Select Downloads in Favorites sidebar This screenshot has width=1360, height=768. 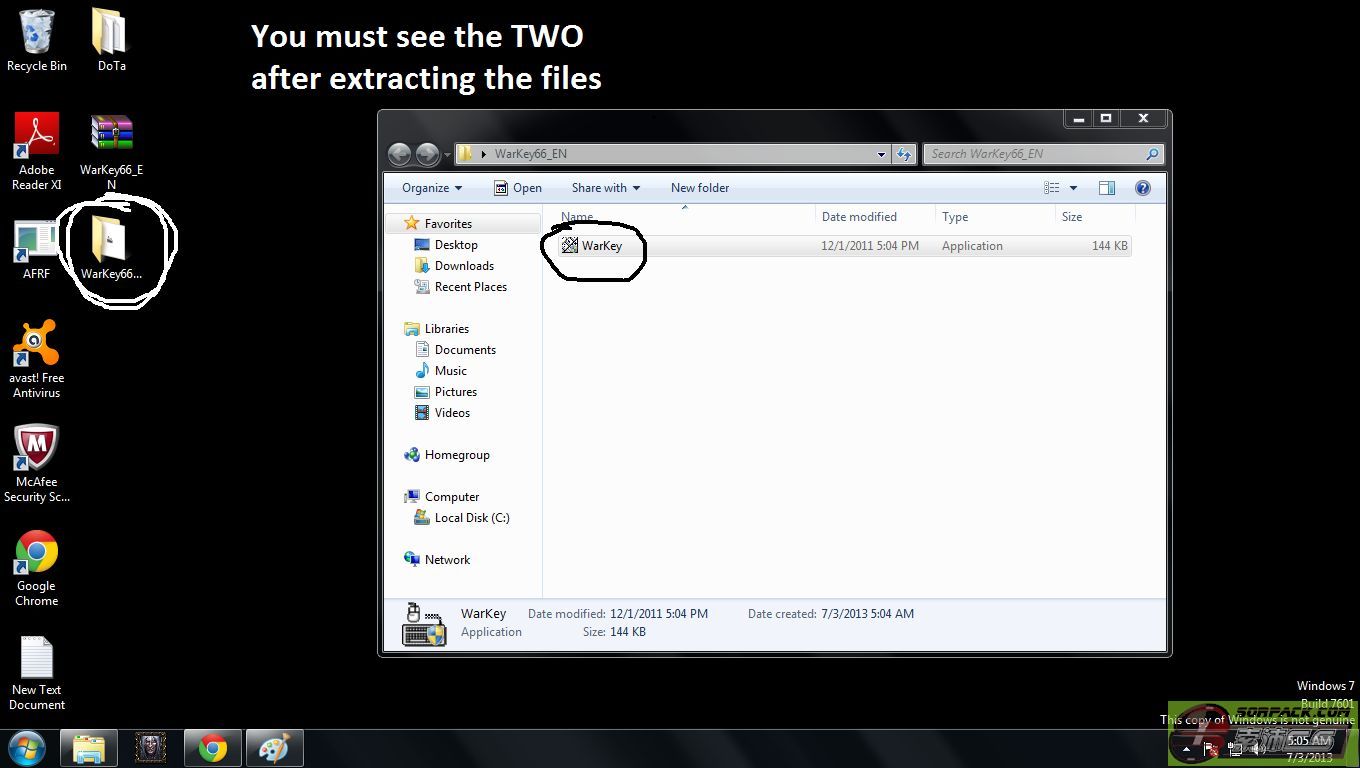pos(464,266)
